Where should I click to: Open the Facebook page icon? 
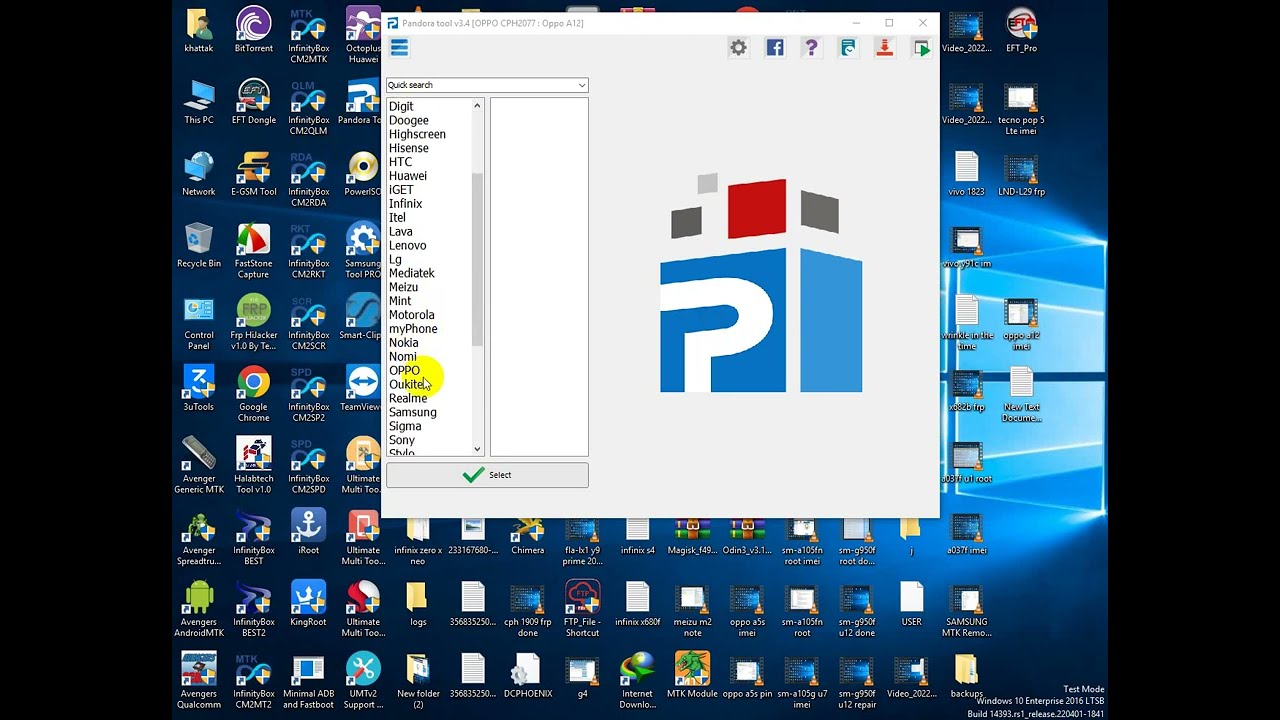click(x=775, y=48)
